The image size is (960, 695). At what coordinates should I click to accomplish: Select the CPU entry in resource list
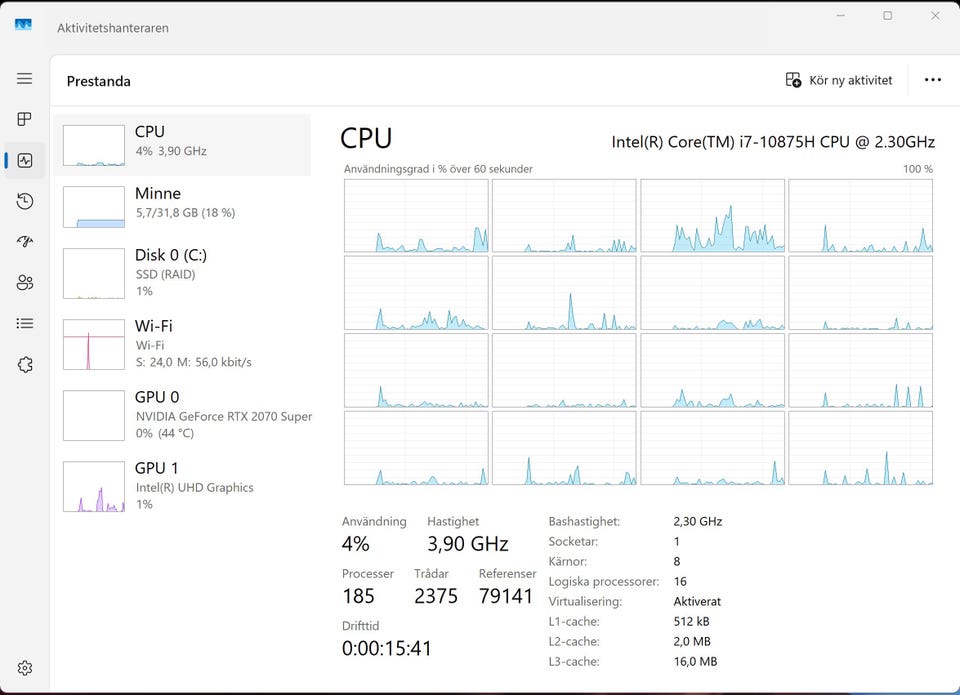182,145
